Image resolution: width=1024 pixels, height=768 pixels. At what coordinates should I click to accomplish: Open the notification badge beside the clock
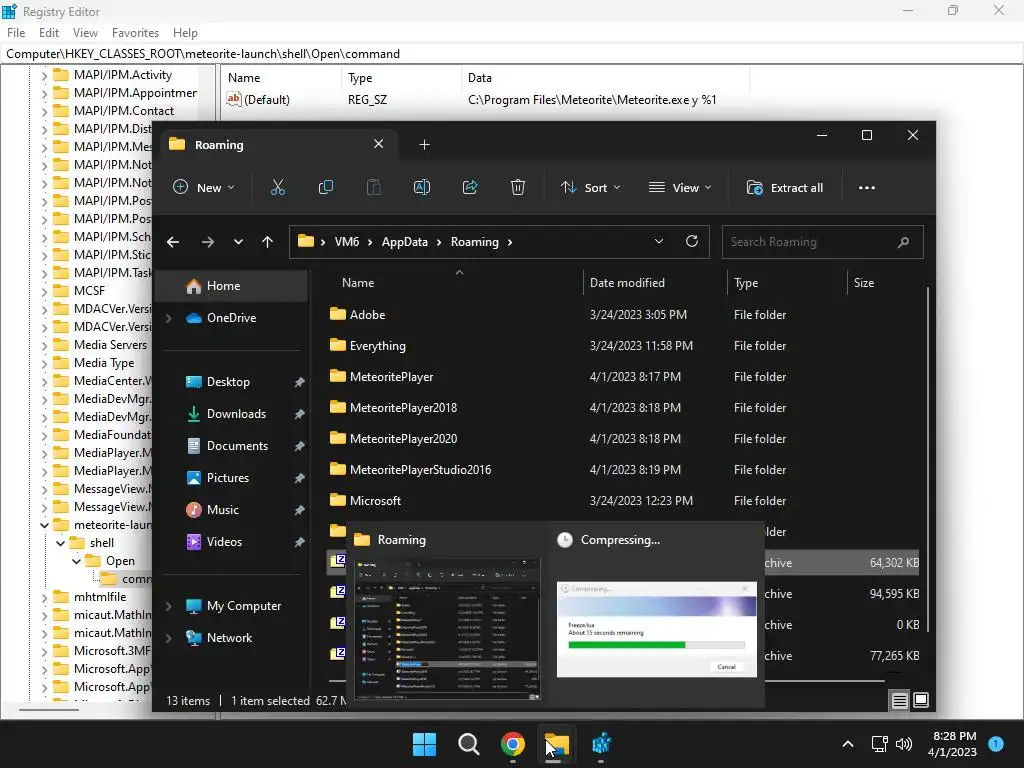coord(996,744)
